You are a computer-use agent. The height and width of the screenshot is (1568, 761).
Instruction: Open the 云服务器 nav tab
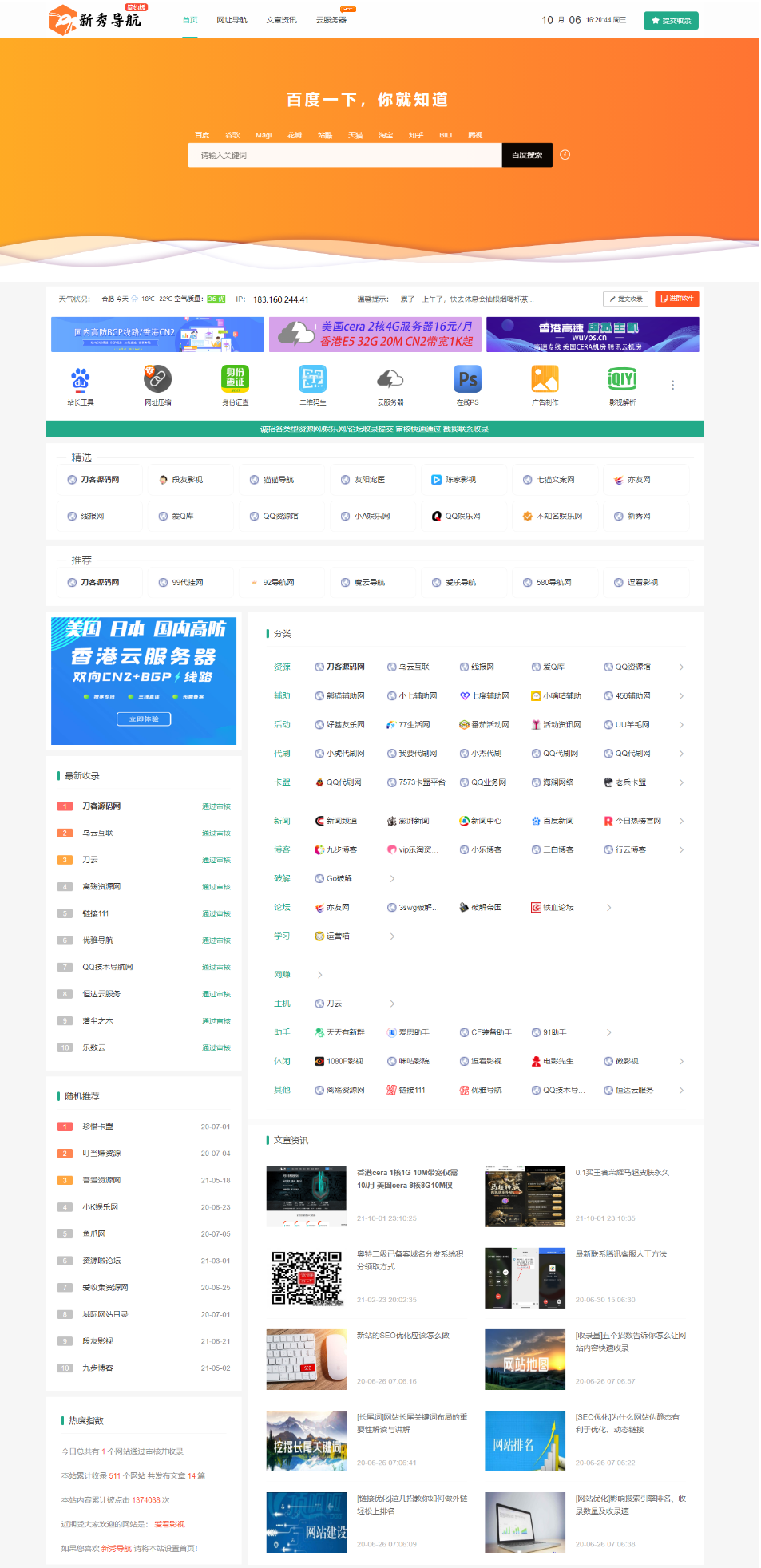pyautogui.click(x=331, y=20)
